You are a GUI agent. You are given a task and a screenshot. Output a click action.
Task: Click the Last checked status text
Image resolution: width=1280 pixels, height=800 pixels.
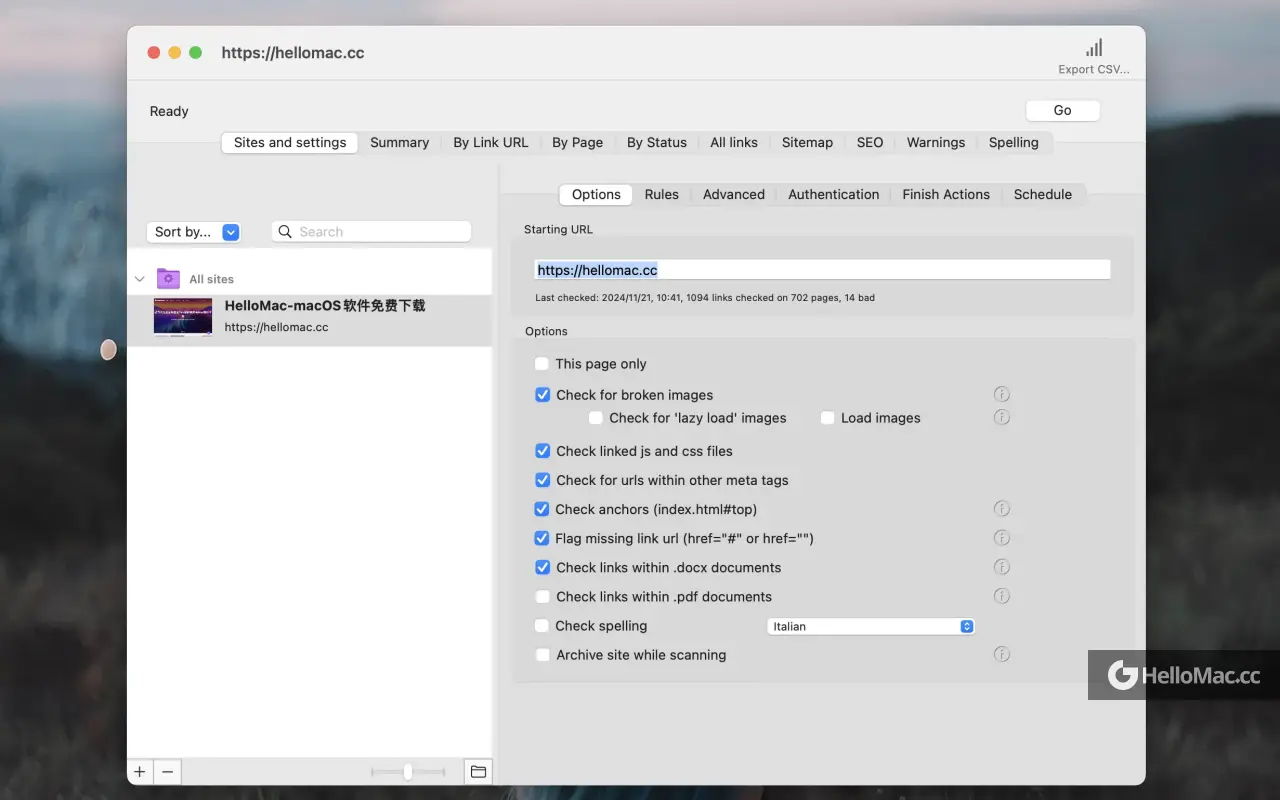pyautogui.click(x=705, y=298)
